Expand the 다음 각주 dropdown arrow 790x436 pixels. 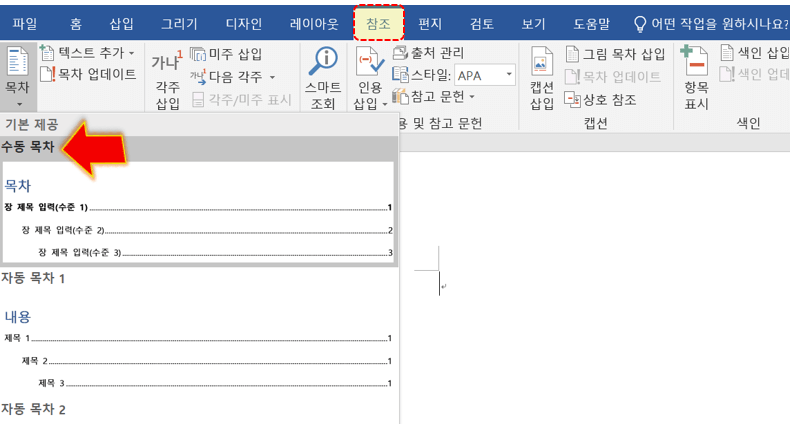[x=272, y=77]
